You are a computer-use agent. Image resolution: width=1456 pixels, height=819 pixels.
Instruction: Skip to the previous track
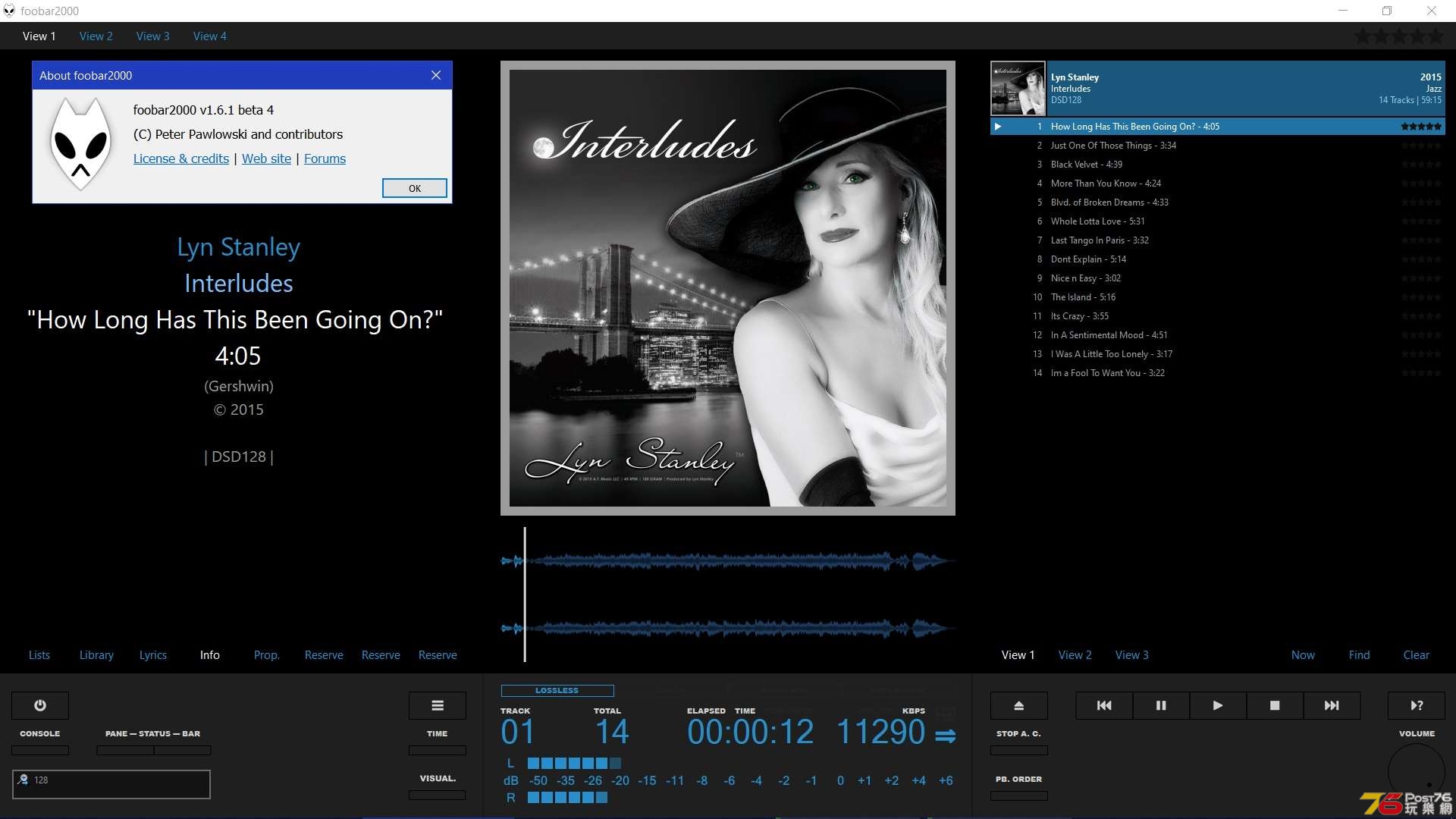coord(1104,705)
